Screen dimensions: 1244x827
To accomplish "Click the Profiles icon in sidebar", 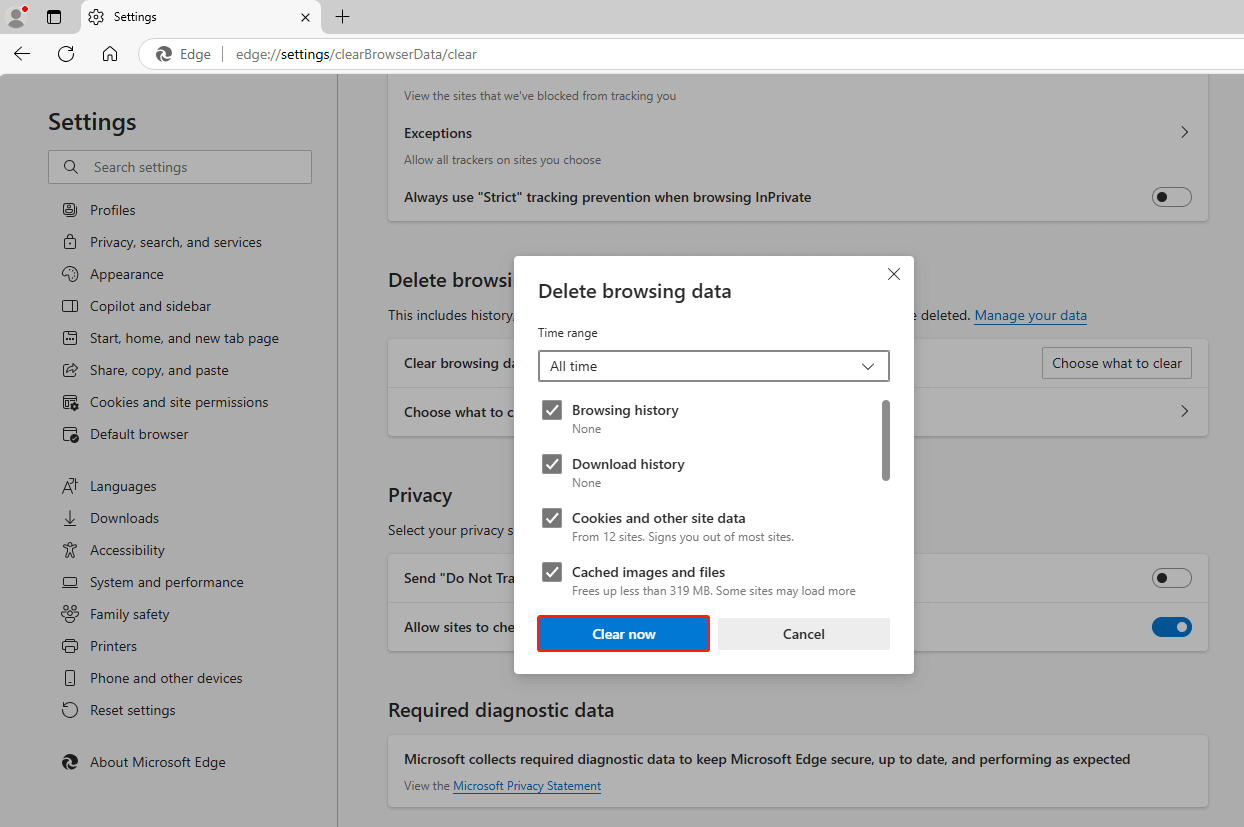I will point(70,210).
